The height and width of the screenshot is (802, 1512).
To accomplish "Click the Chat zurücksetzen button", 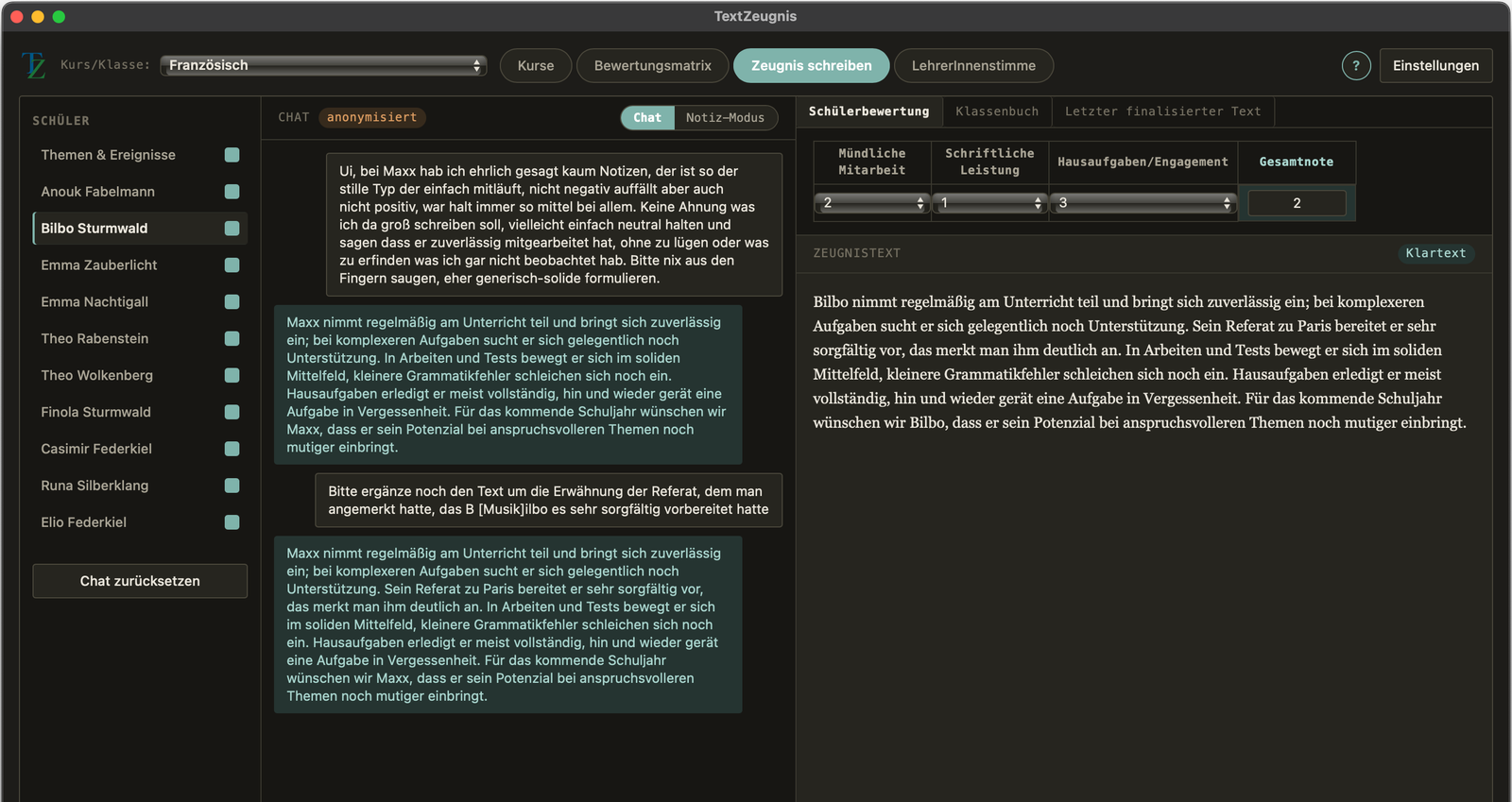I will (140, 581).
